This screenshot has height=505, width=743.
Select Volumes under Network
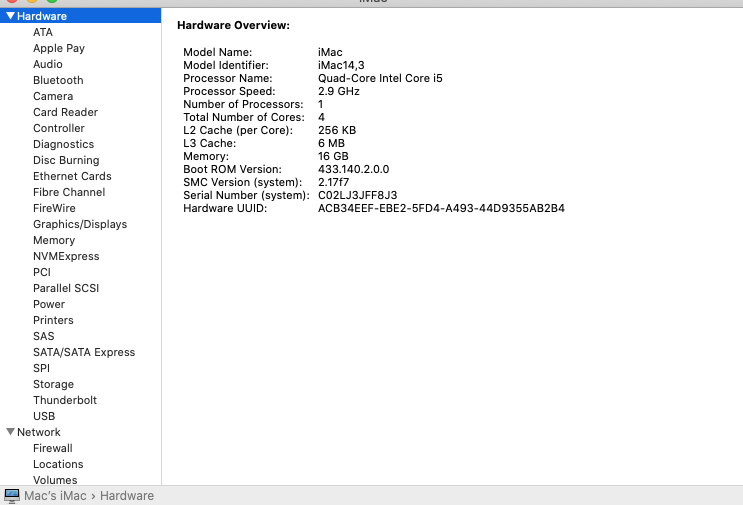pos(55,480)
